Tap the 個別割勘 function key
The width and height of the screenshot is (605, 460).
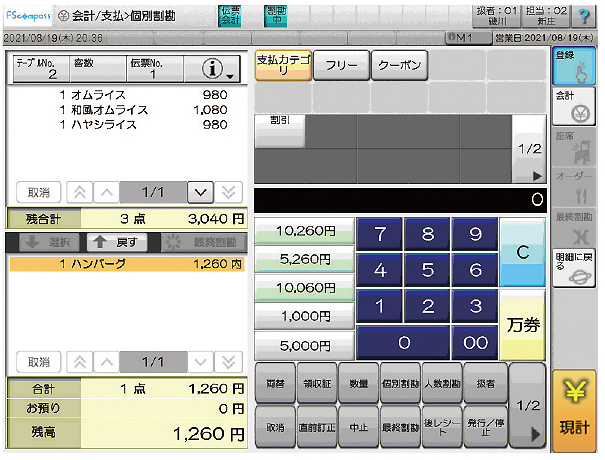(400, 383)
